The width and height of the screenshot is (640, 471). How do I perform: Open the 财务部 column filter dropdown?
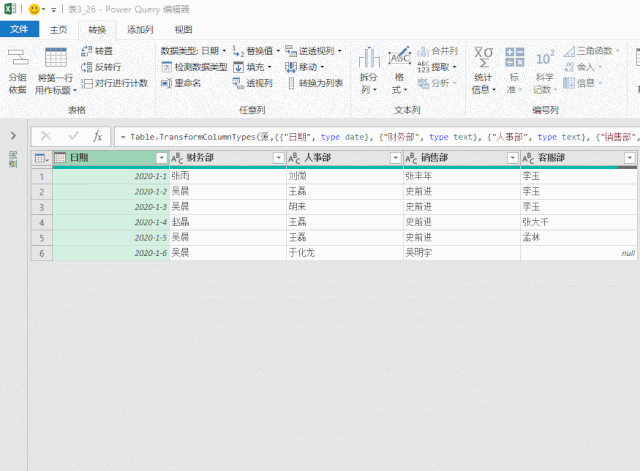pyautogui.click(x=279, y=158)
